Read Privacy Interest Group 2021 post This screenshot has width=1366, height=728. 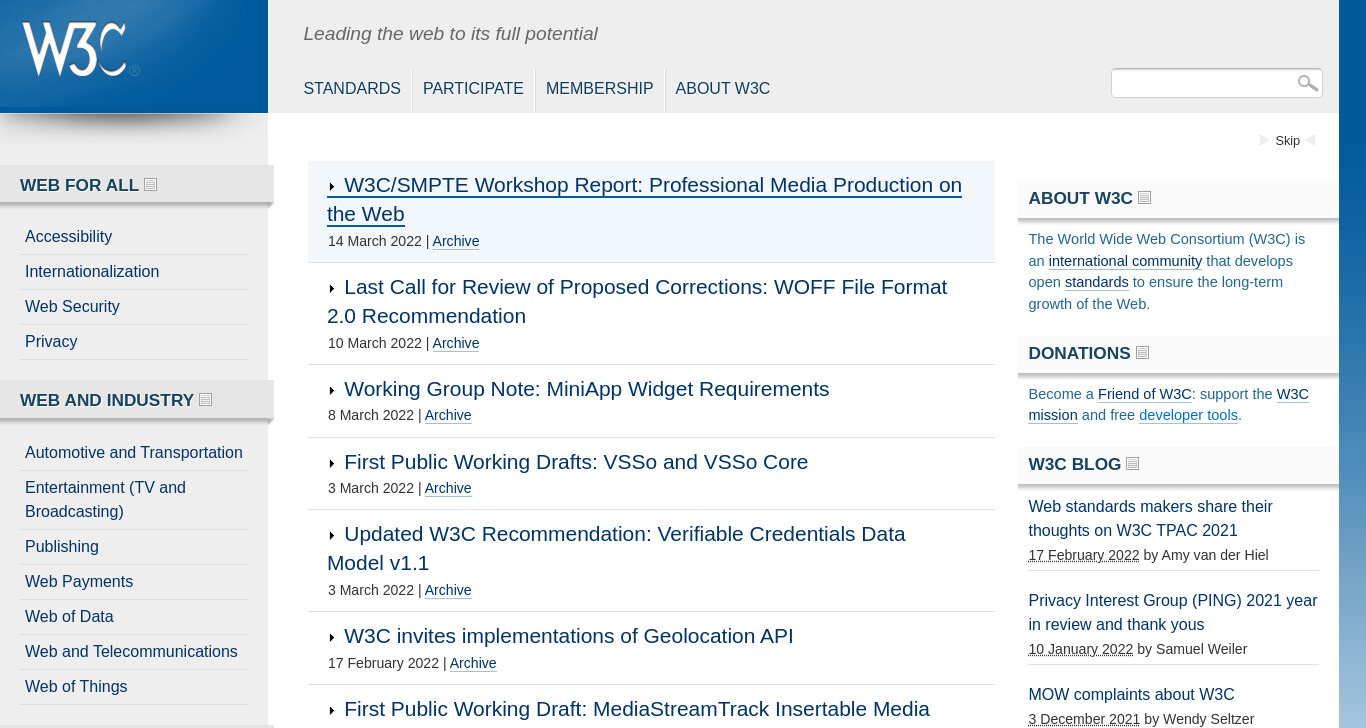coord(1172,612)
